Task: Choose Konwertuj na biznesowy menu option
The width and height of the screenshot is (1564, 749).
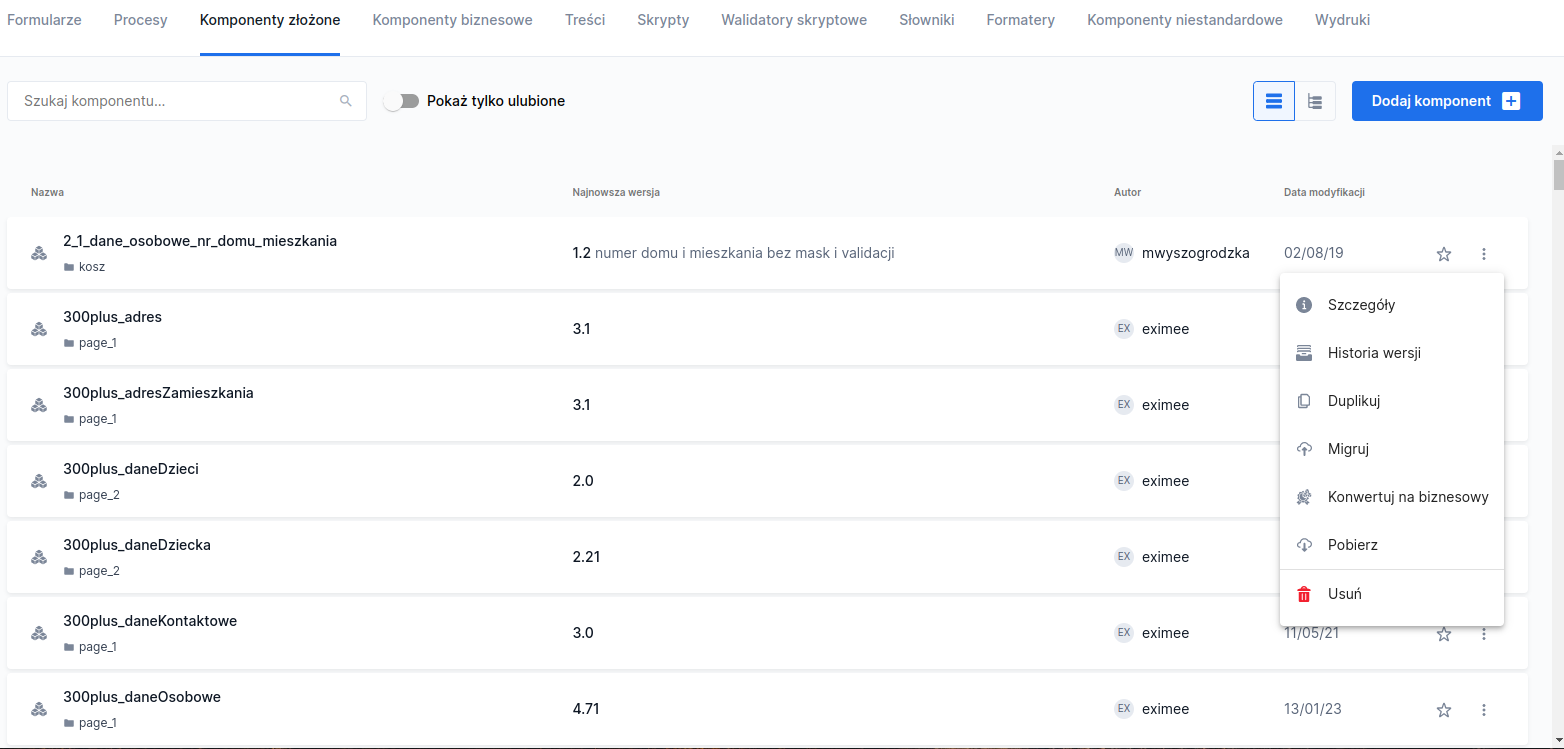Action: [1407, 497]
